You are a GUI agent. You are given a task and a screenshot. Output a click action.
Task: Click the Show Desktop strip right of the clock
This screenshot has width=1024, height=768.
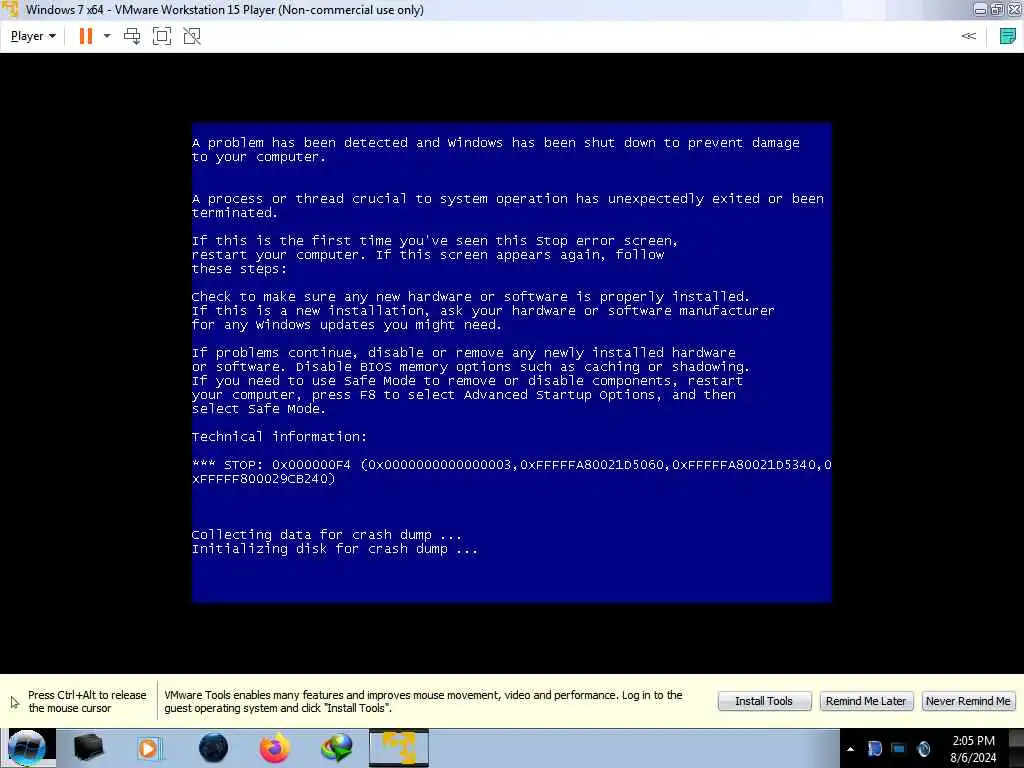click(1016, 748)
